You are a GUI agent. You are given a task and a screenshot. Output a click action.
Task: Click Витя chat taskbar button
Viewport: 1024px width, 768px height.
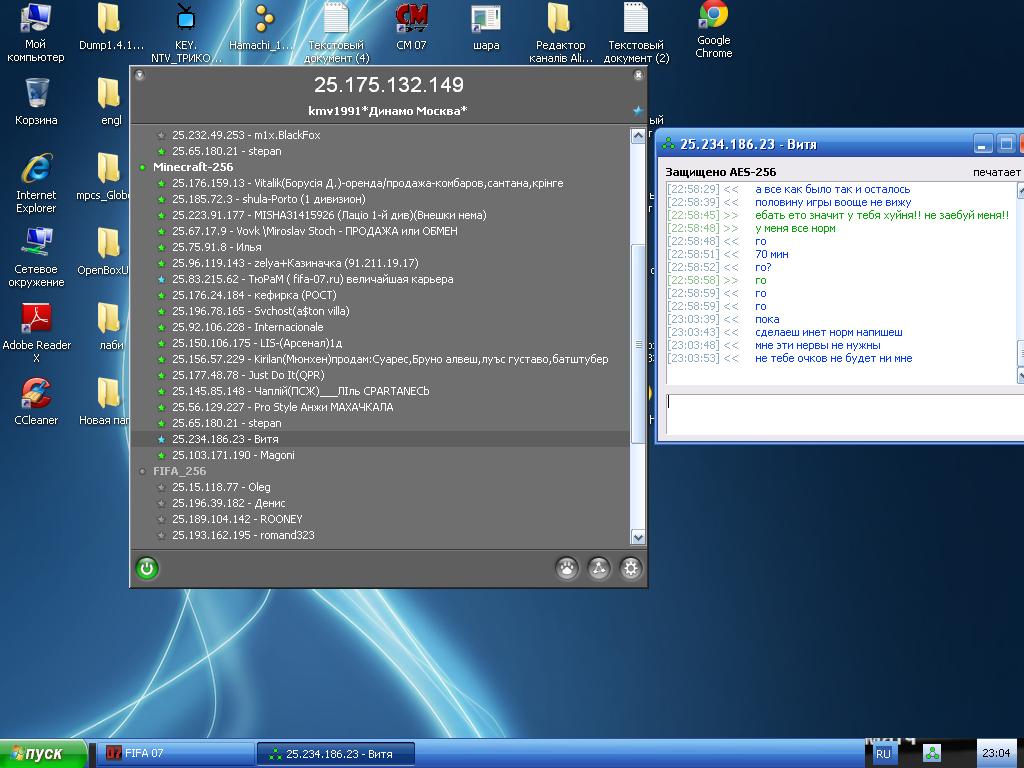pyautogui.click(x=336, y=754)
